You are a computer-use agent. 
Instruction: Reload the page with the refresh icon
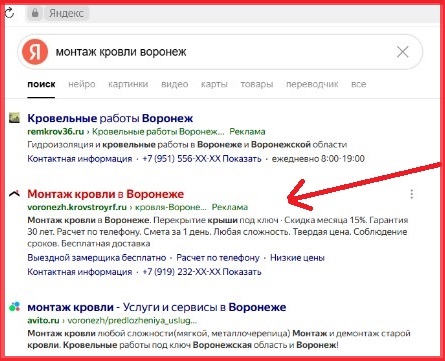point(9,13)
